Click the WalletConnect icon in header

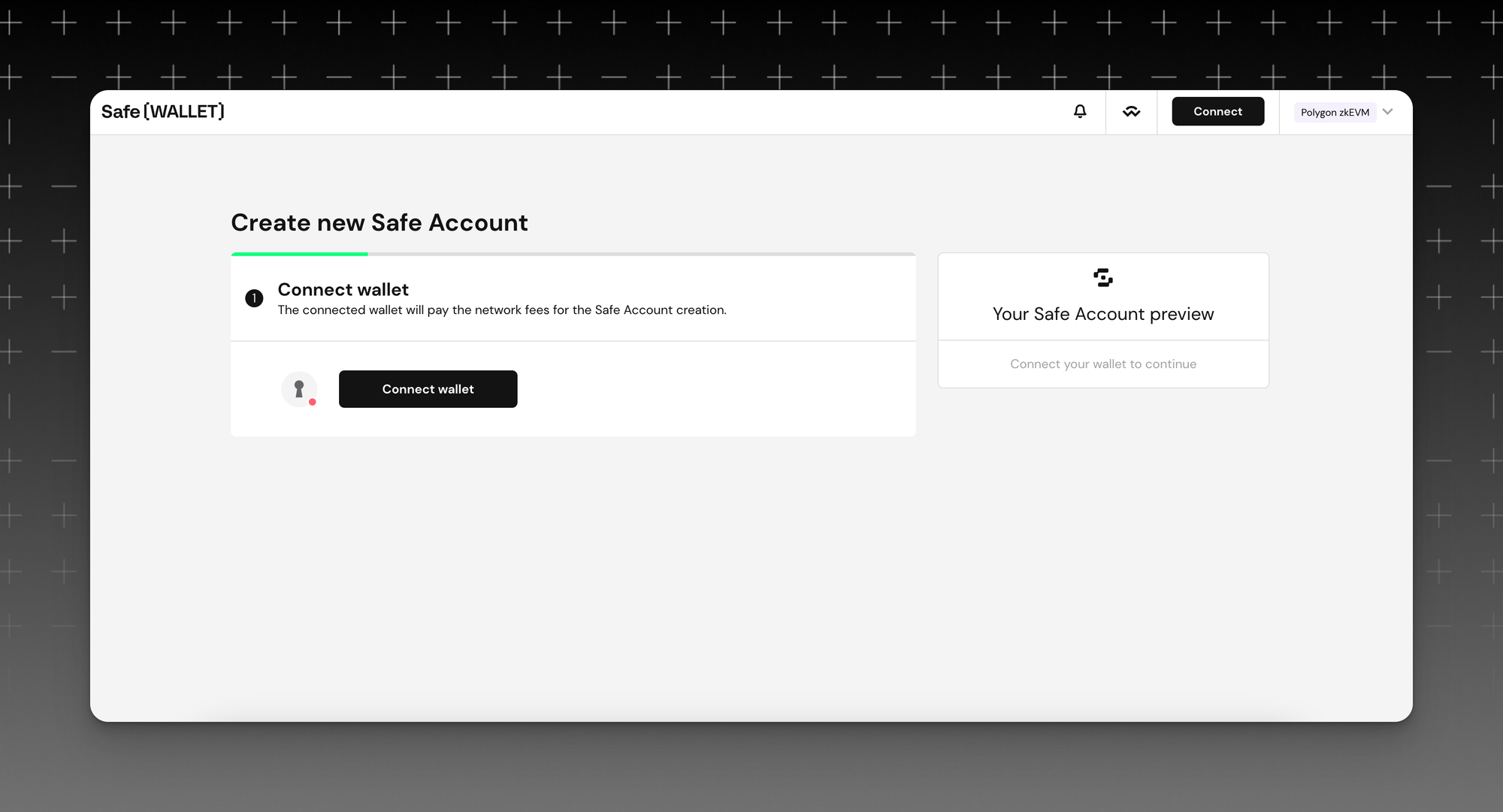1131,112
